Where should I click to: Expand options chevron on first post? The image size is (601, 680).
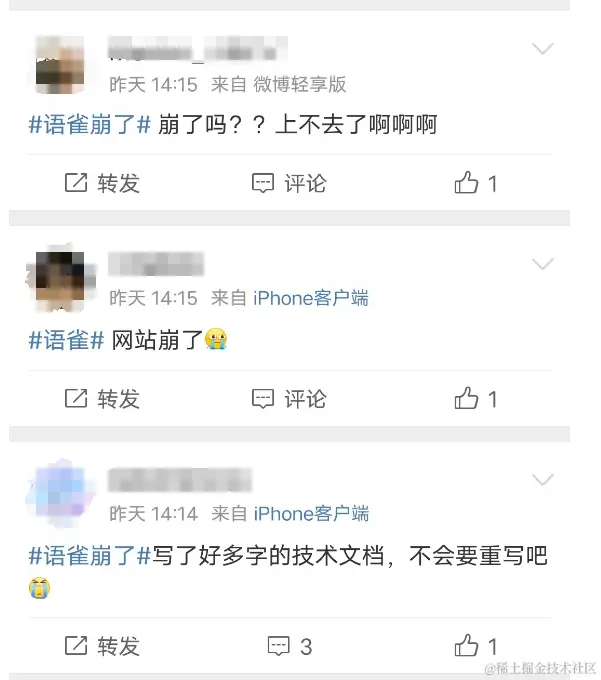(542, 48)
